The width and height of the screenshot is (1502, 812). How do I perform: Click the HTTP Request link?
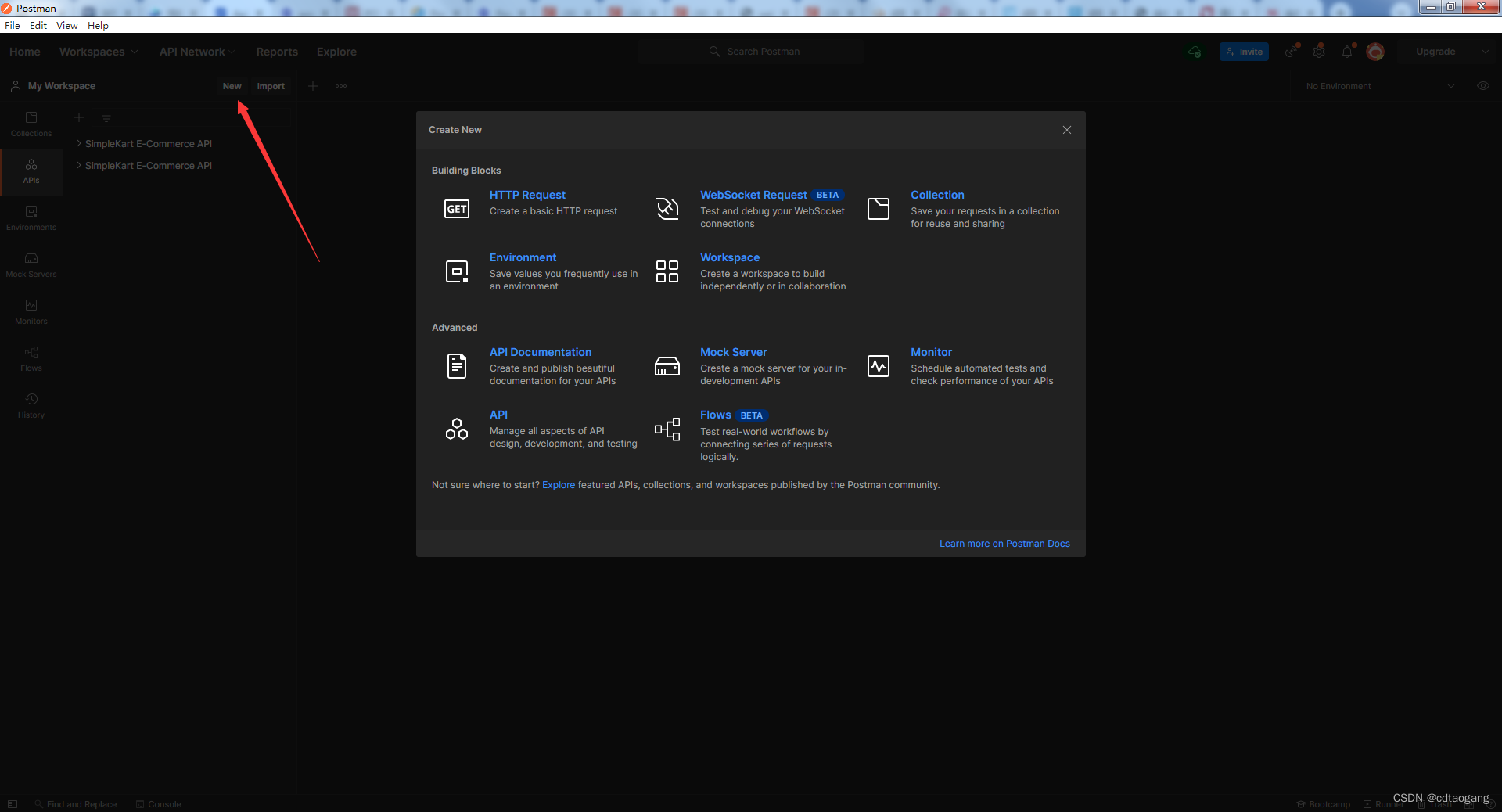[x=527, y=195]
